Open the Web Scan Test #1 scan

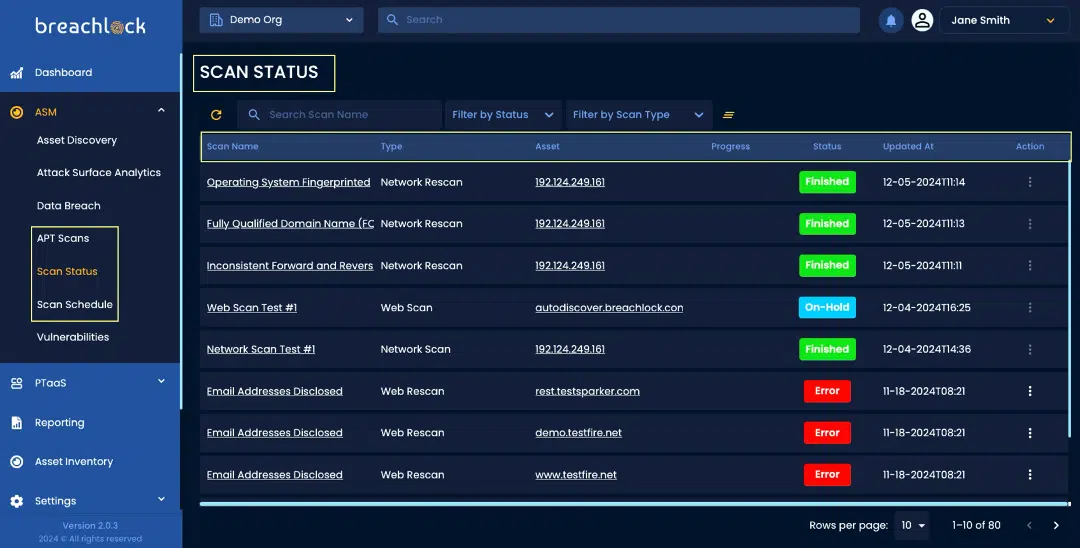252,308
